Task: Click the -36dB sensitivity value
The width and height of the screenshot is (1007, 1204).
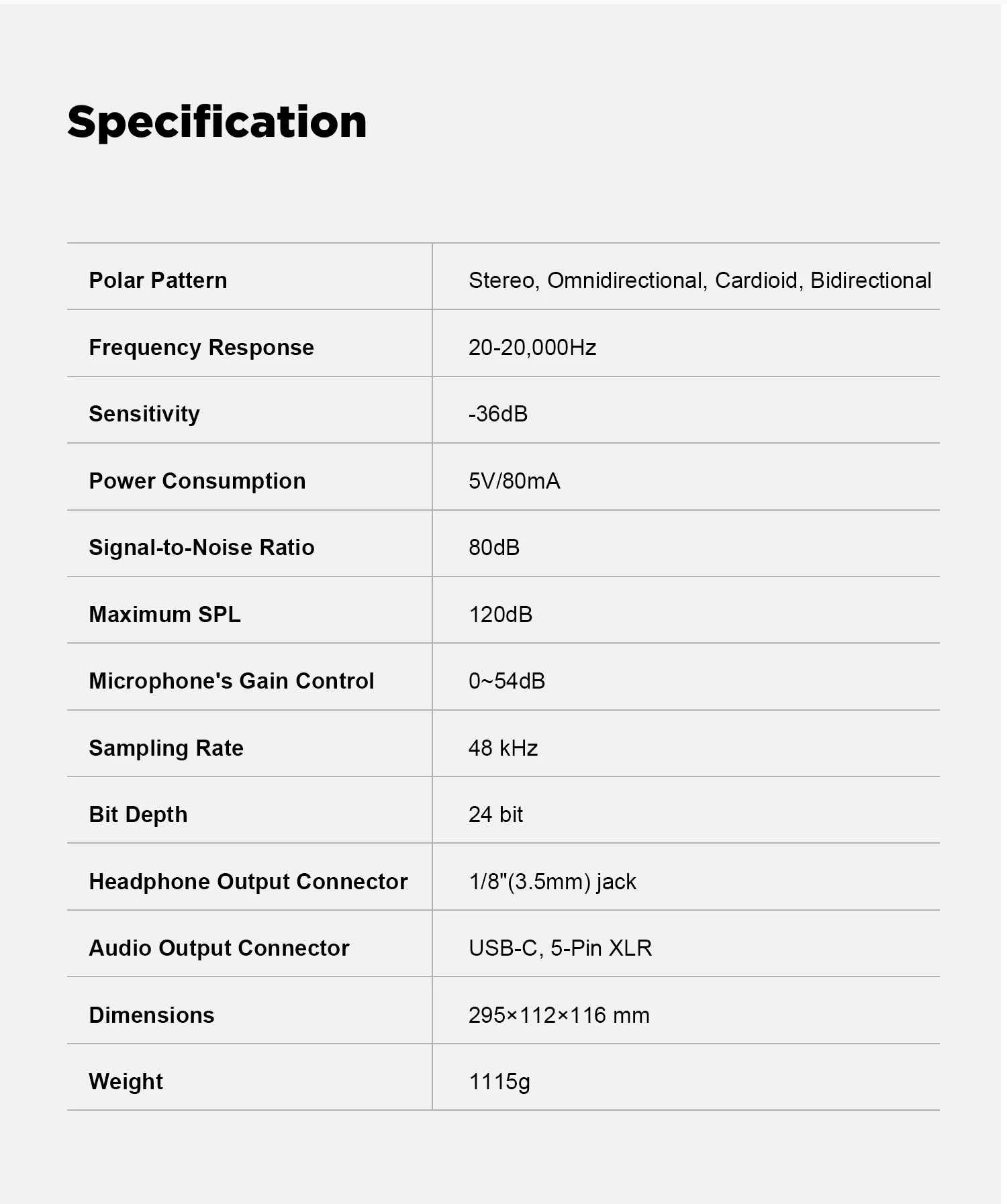Action: (x=498, y=413)
